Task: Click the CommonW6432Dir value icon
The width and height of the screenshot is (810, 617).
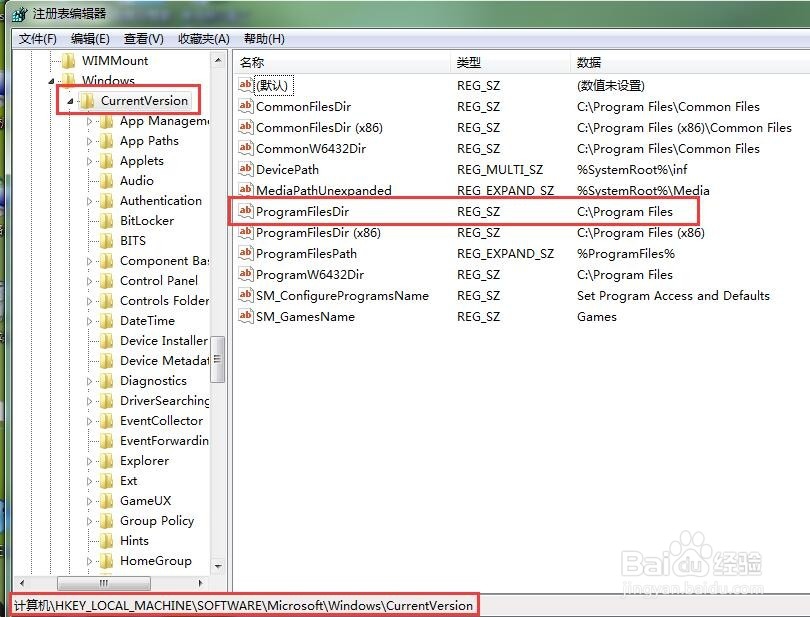Action: pos(245,148)
